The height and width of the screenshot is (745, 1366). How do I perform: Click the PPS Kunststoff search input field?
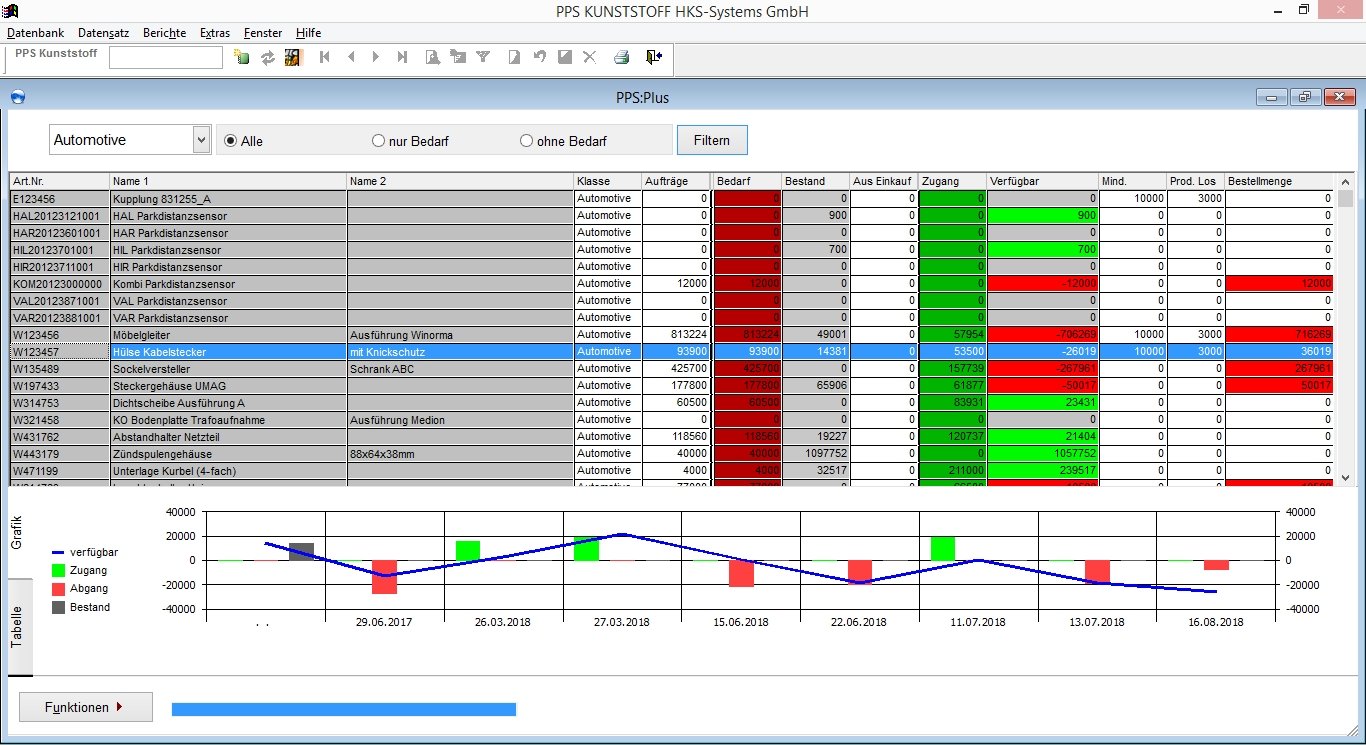tap(166, 58)
